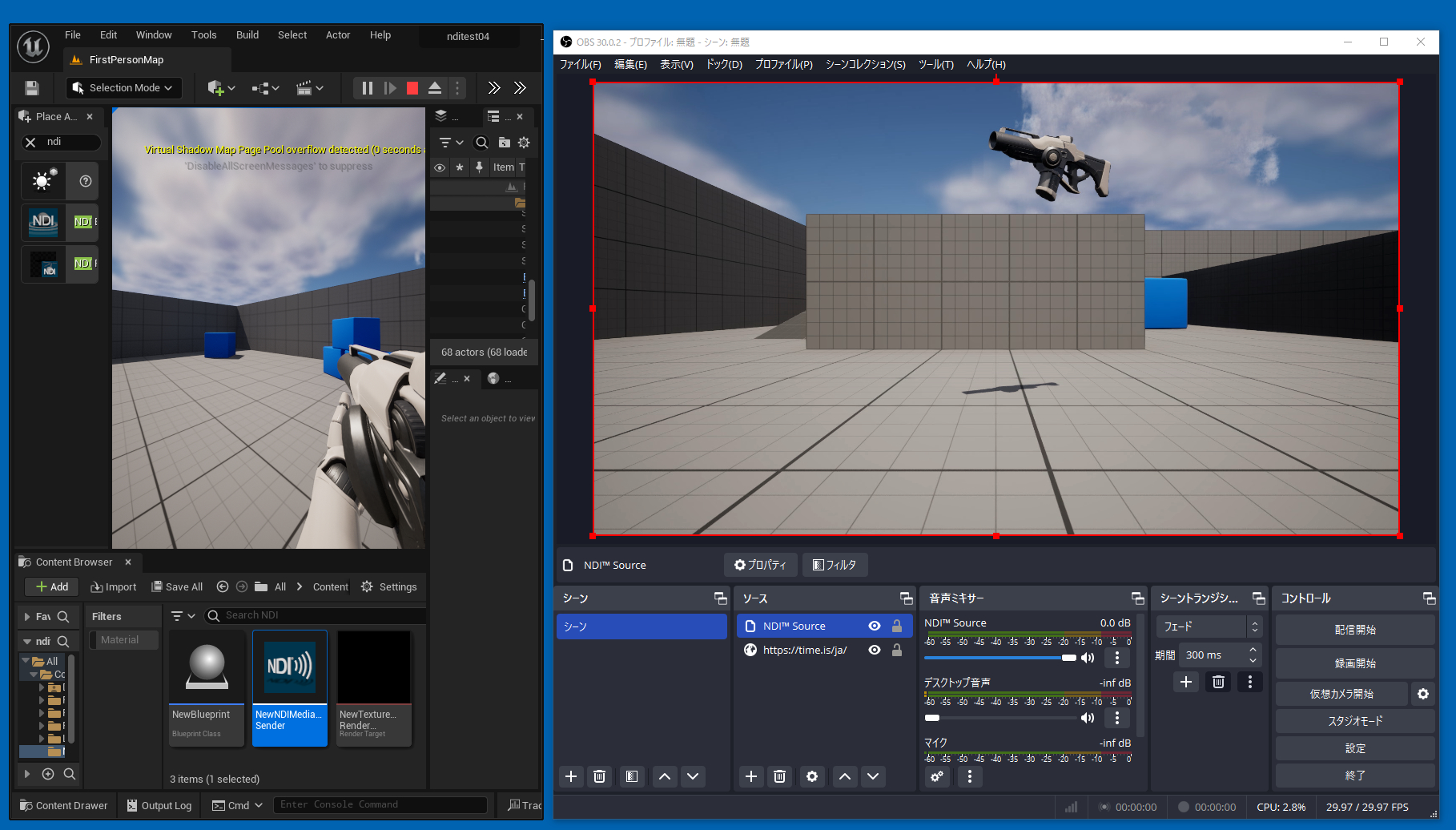Image resolution: width=1456 pixels, height=830 pixels.
Task: Adjust the NDI Source volume slider
Action: (1068, 658)
